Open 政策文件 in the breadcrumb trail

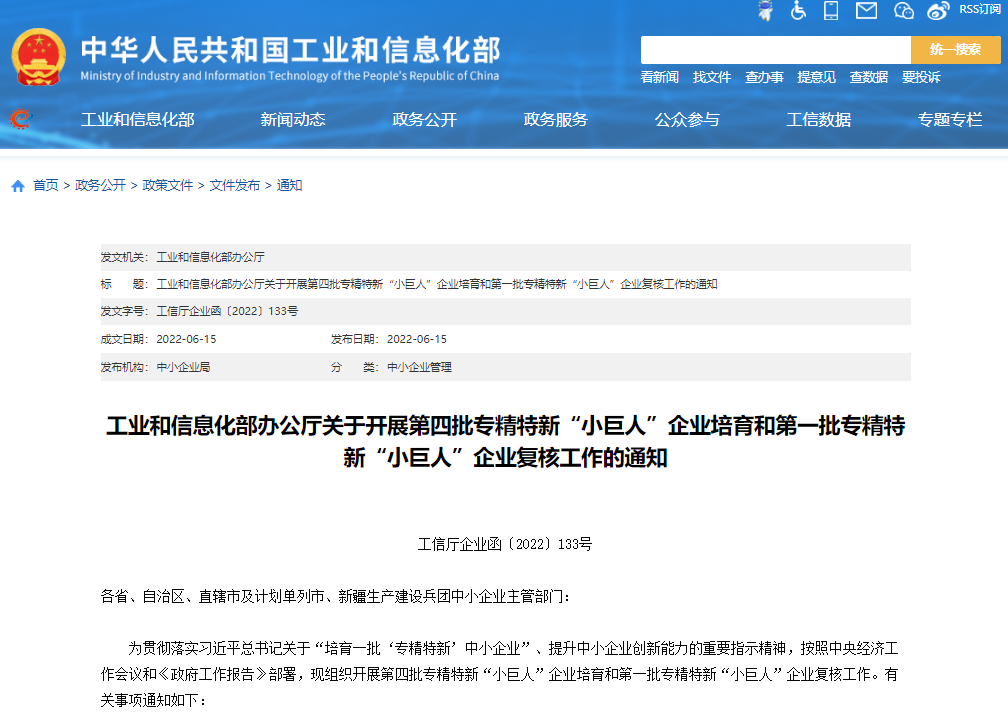171,185
